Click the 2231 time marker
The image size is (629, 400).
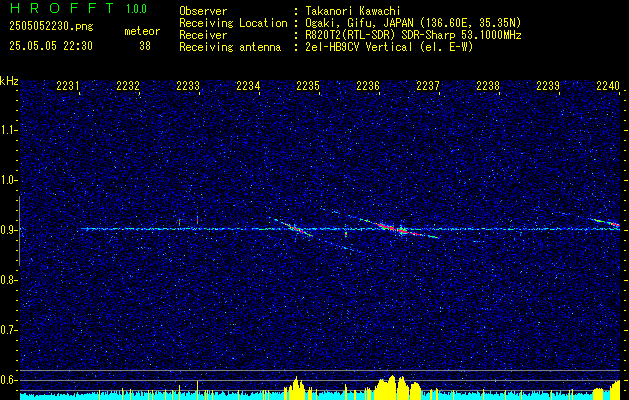point(68,86)
